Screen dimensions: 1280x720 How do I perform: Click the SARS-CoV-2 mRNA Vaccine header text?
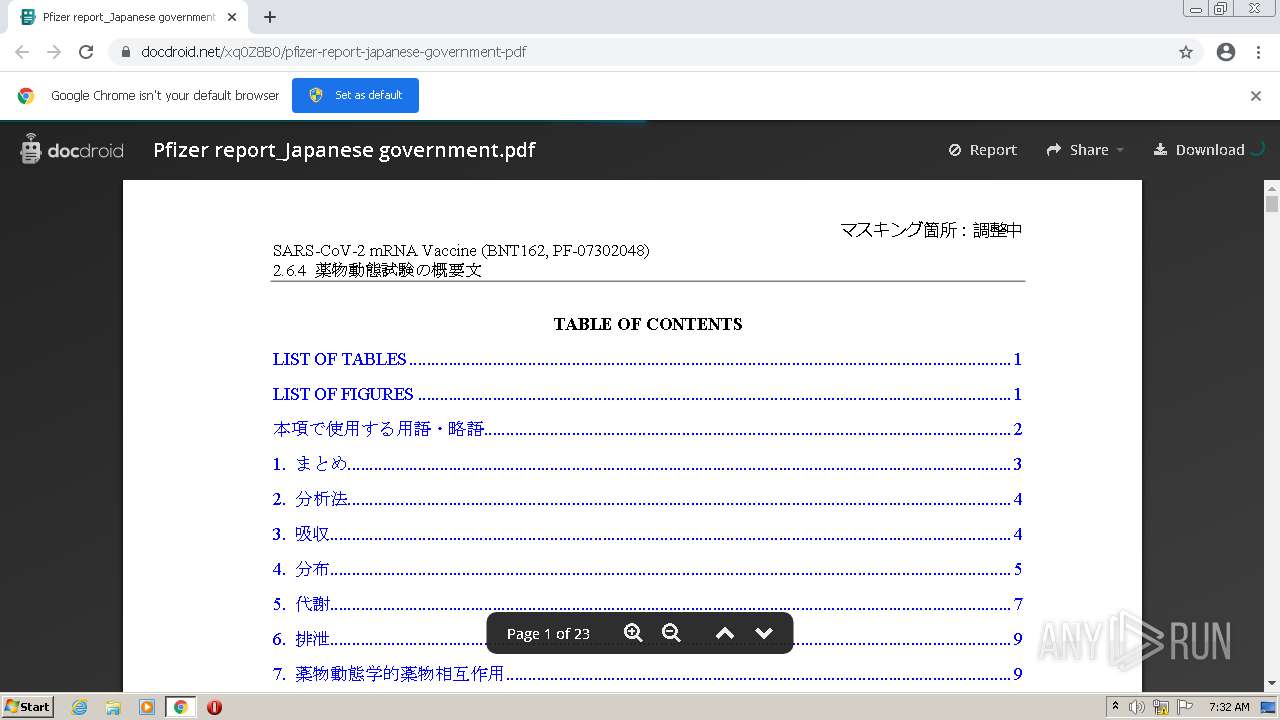pos(461,250)
